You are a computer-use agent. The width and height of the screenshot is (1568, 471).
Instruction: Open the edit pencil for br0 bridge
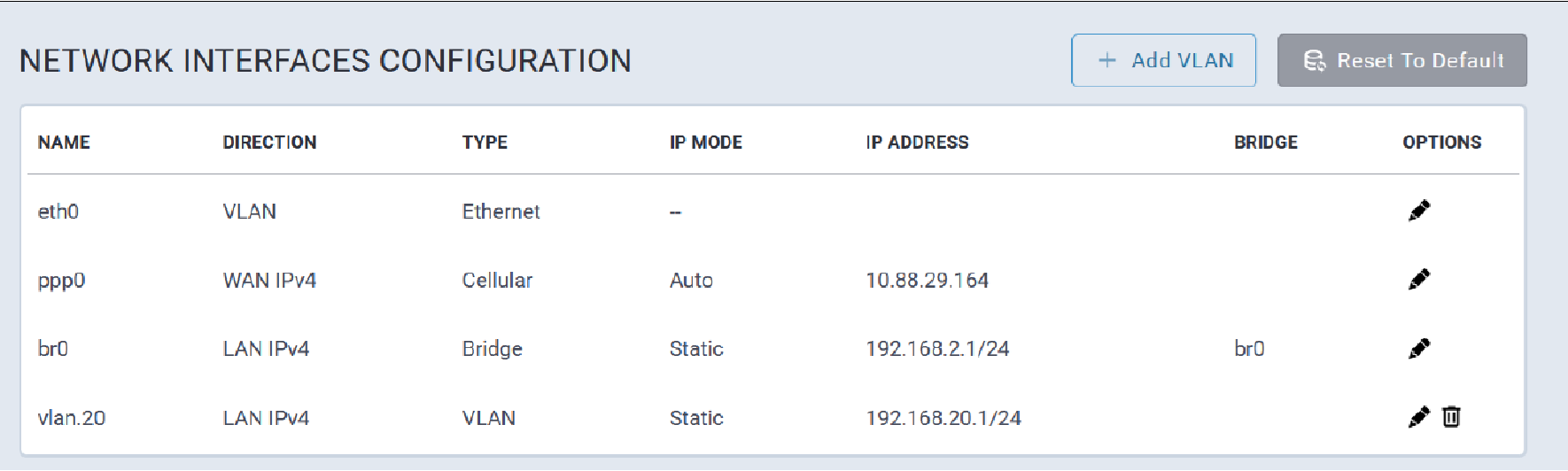coord(1418,349)
